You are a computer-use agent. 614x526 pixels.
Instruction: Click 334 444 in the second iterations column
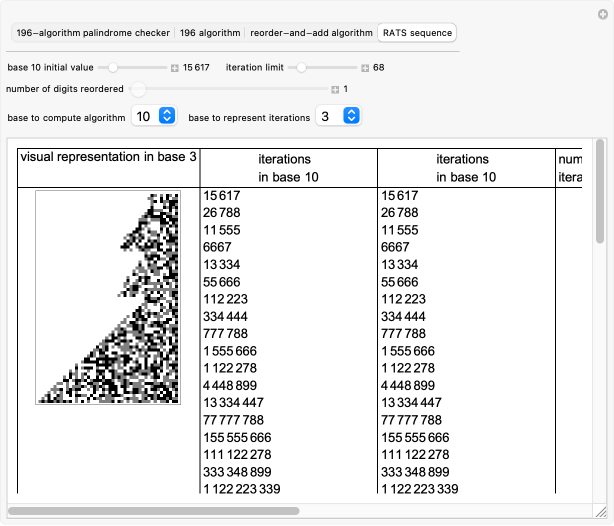[x=403, y=316]
